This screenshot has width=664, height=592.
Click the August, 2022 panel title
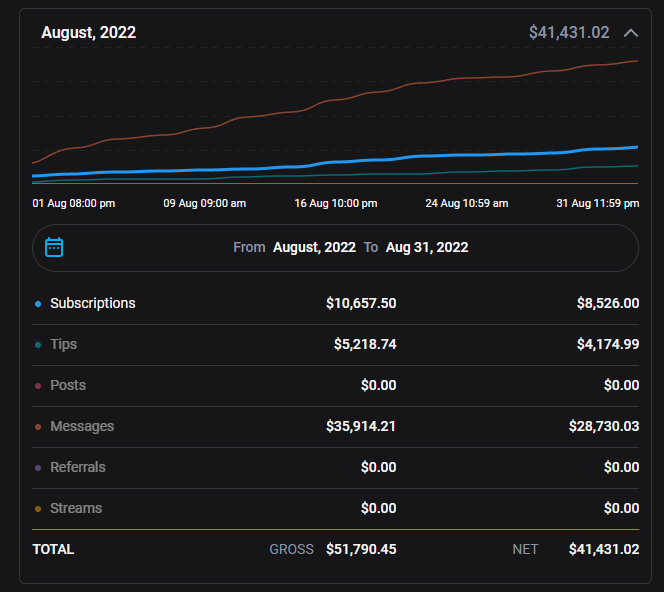click(x=88, y=33)
